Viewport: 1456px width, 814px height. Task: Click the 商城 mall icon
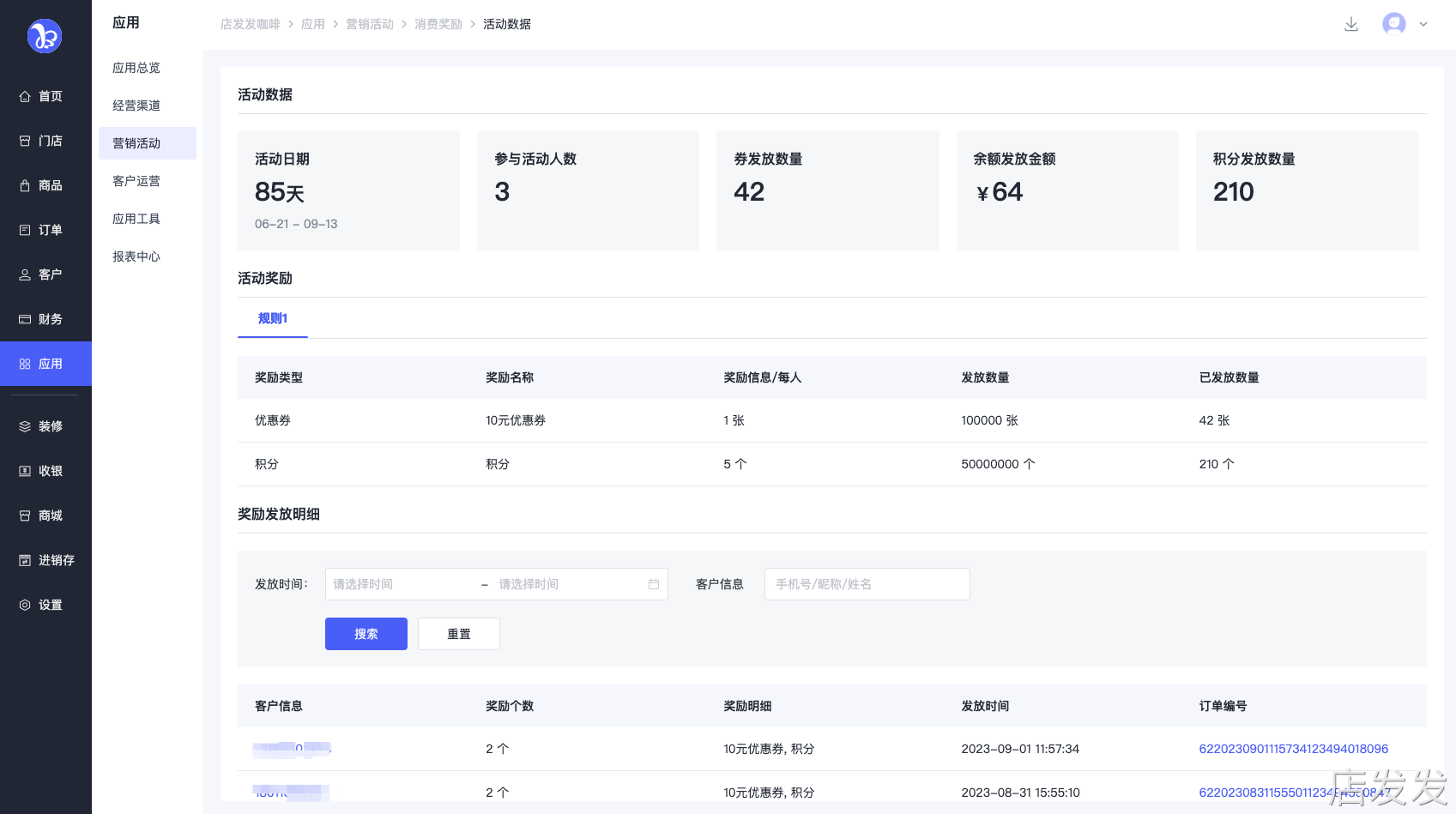coord(25,516)
